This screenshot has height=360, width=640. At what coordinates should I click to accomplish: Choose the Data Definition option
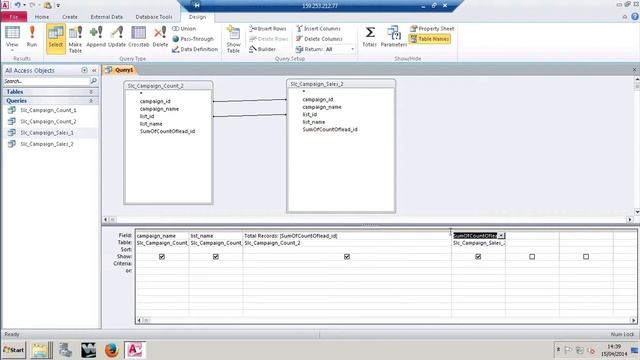[195, 49]
